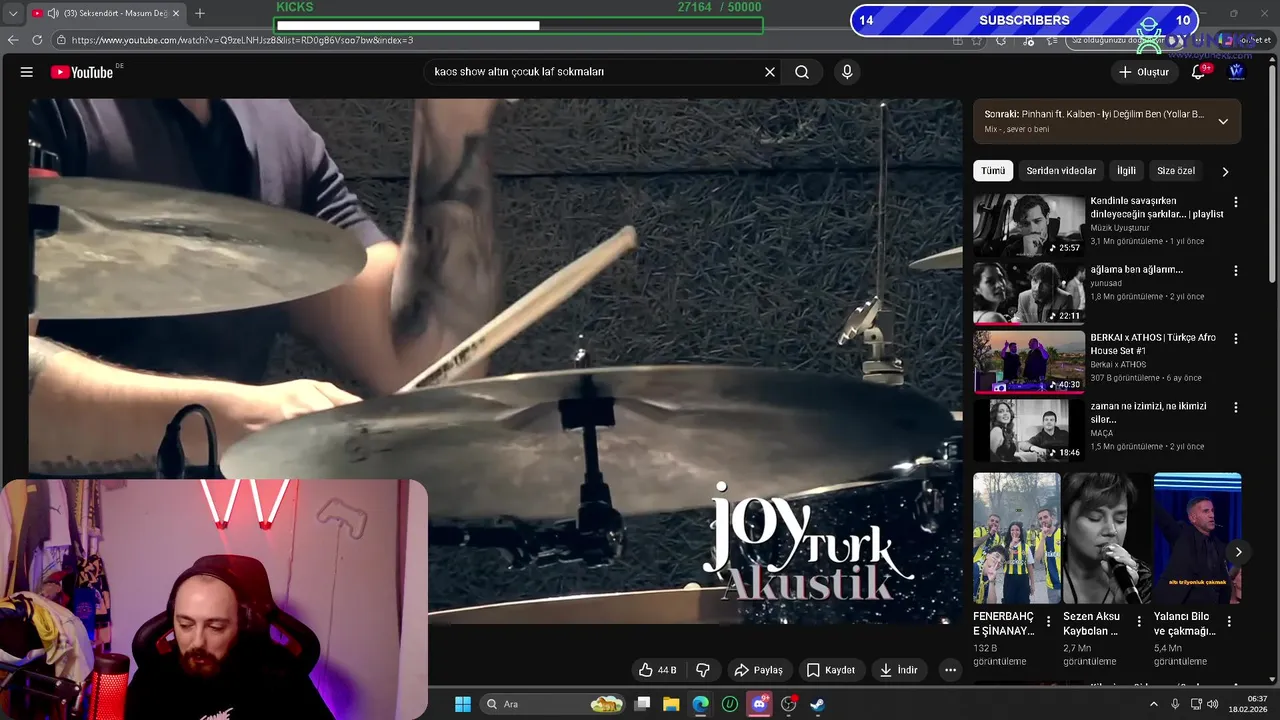Mute the tab via its speaker icon
This screenshot has height=720, width=1280.
tap(52, 13)
